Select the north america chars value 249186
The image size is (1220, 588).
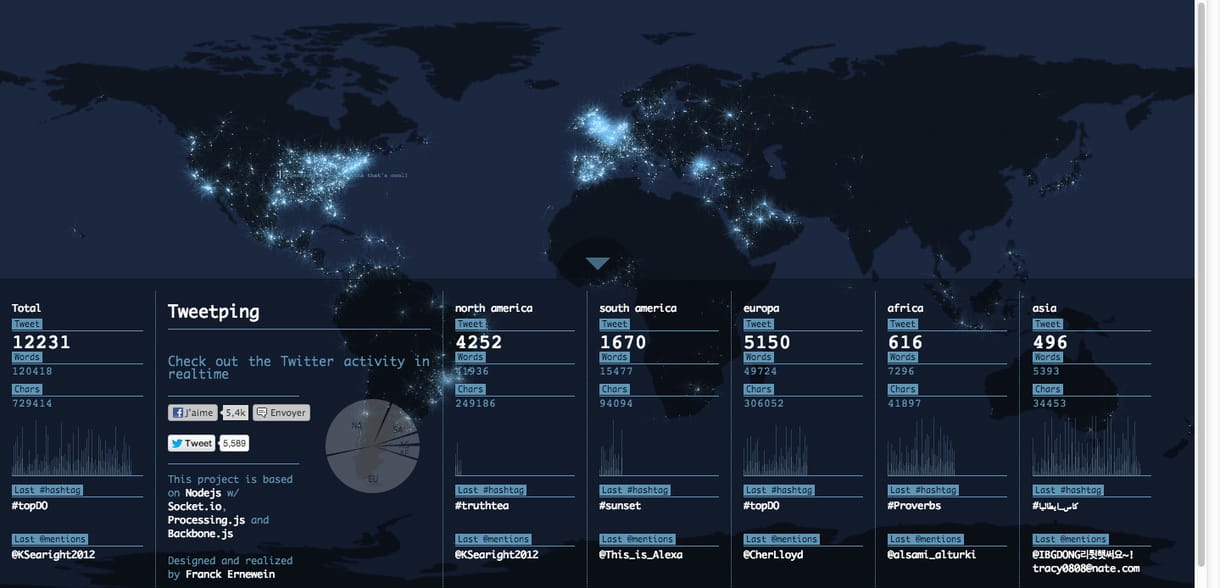click(476, 403)
